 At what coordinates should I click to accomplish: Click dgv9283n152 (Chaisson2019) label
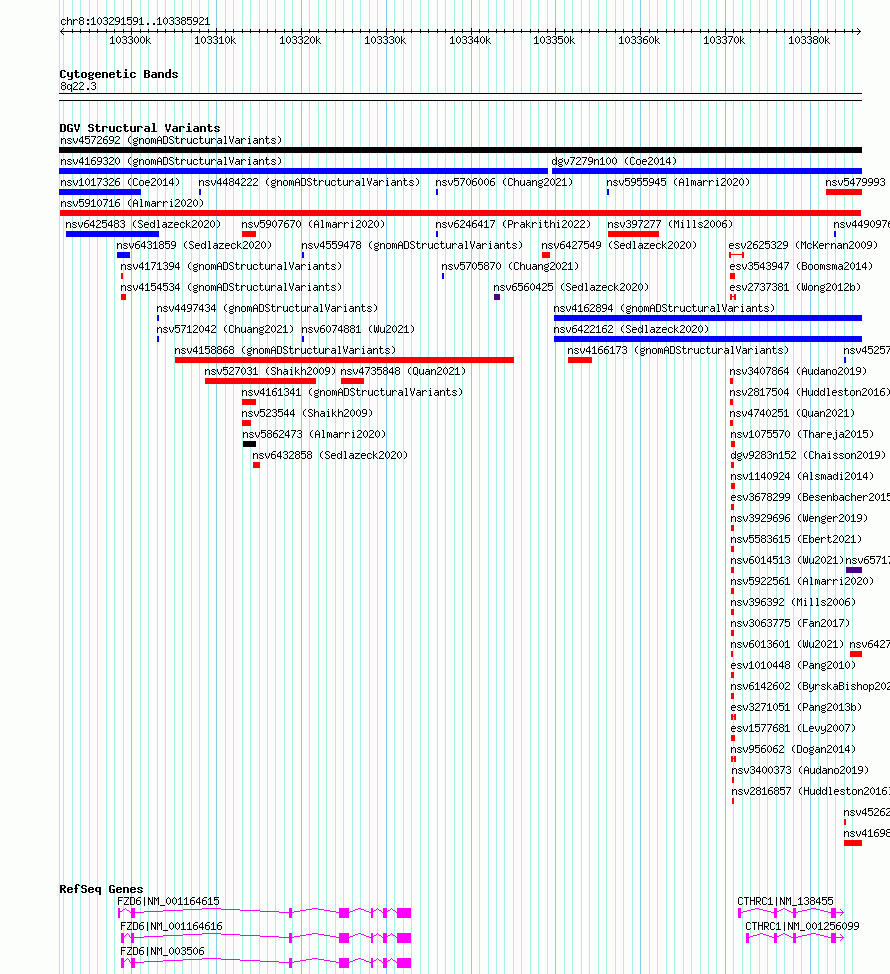coord(808,457)
